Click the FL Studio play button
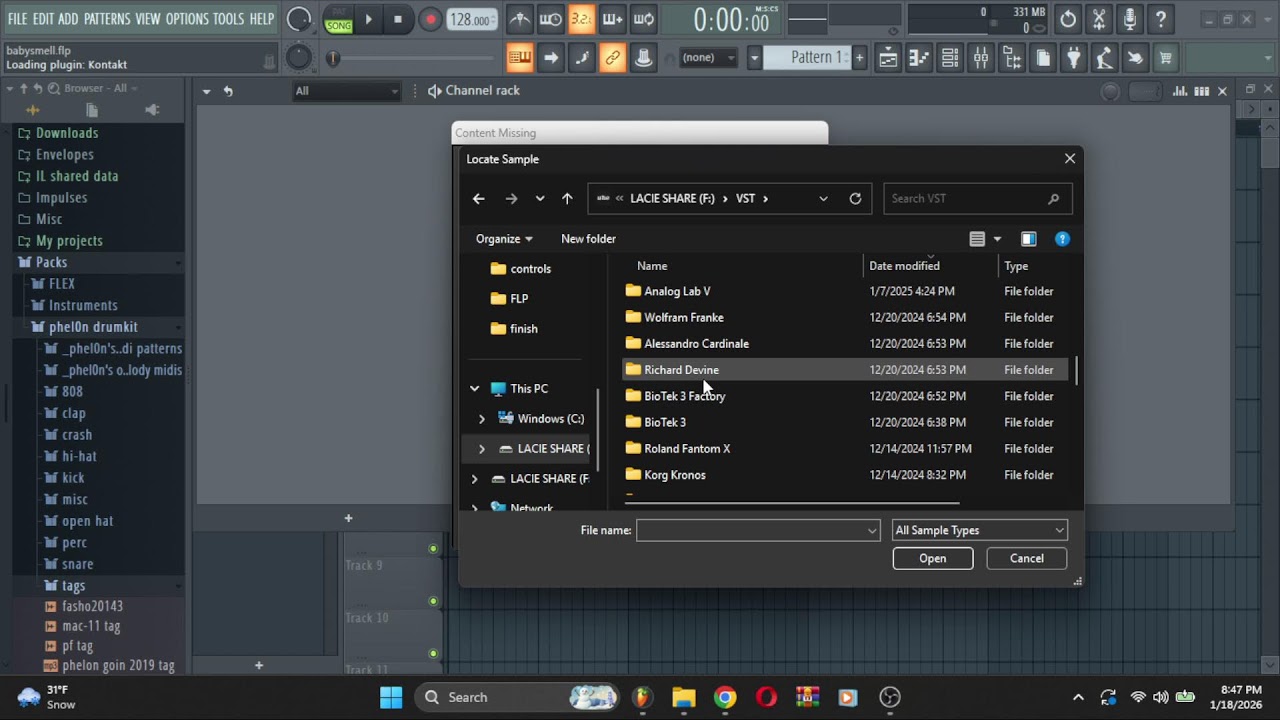1280x720 pixels. 368,19
